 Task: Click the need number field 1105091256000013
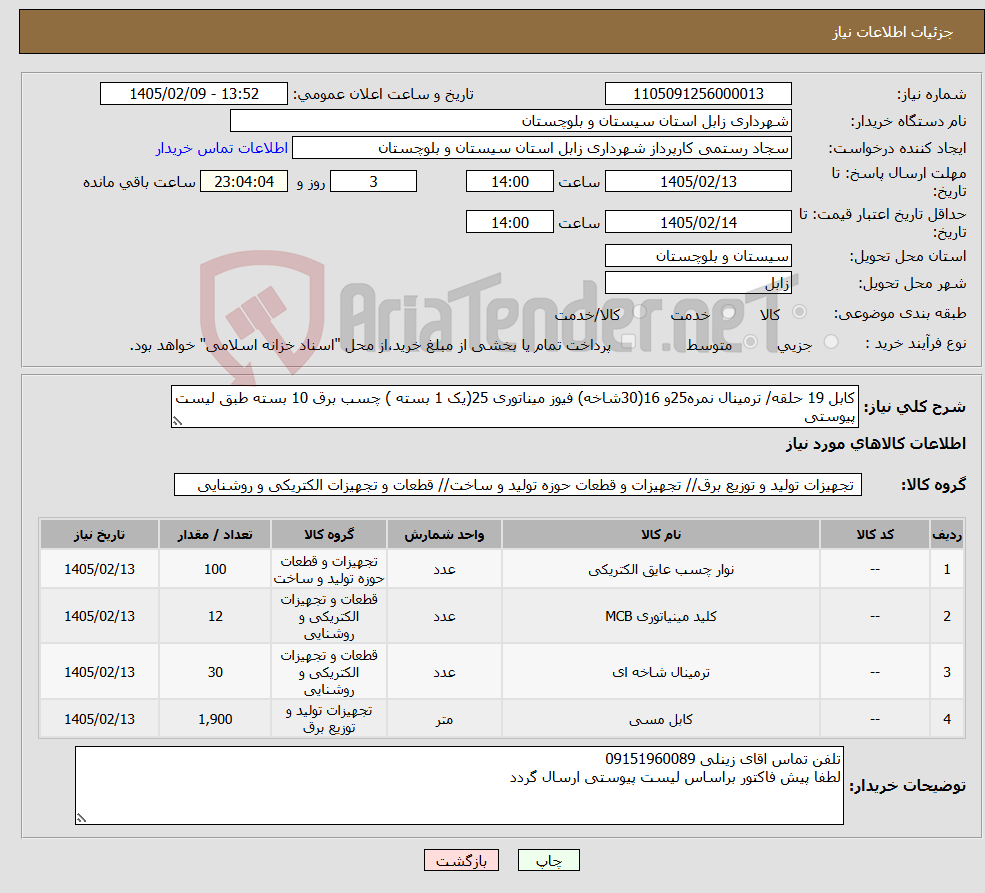coord(698,94)
